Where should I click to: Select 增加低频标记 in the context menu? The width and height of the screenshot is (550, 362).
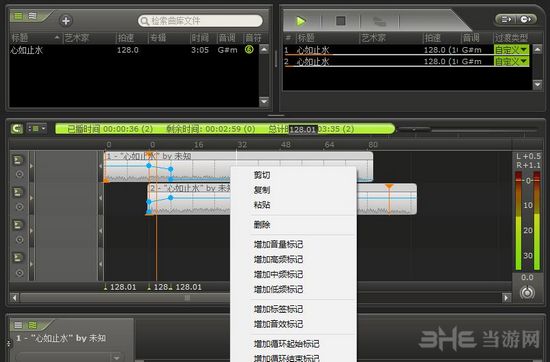coord(278,289)
